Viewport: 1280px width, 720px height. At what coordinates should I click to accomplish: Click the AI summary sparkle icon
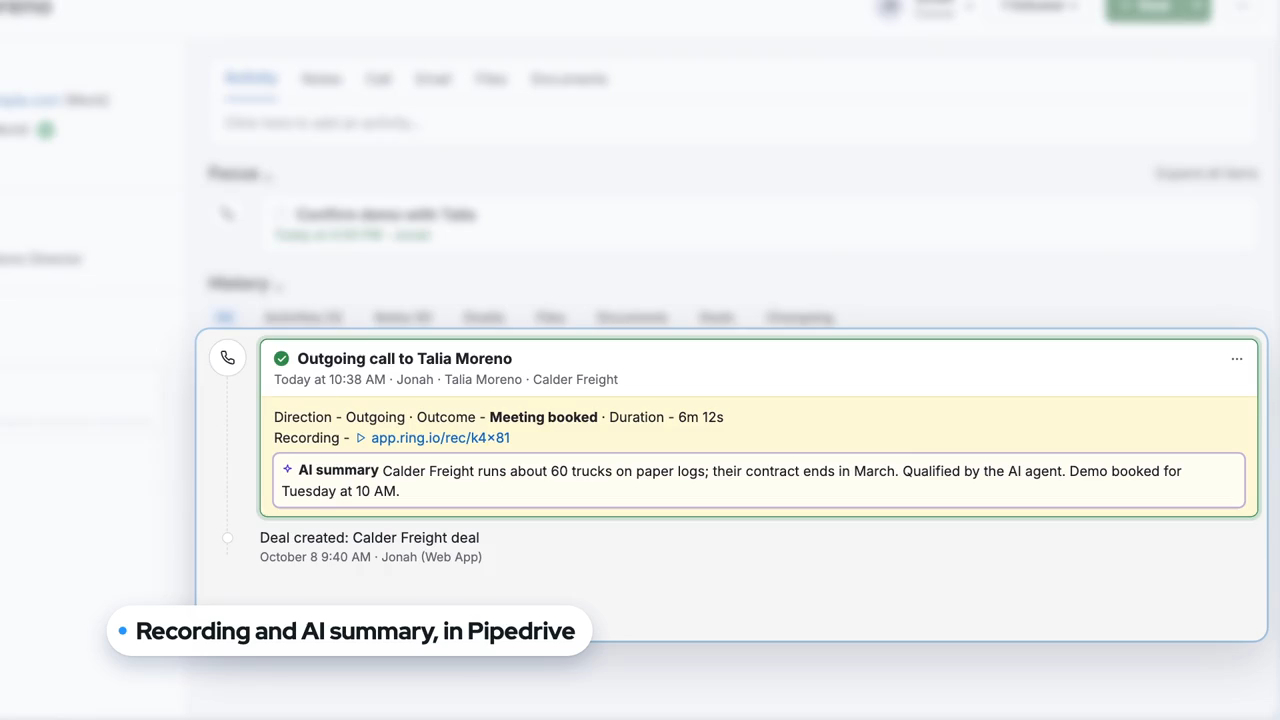point(288,469)
